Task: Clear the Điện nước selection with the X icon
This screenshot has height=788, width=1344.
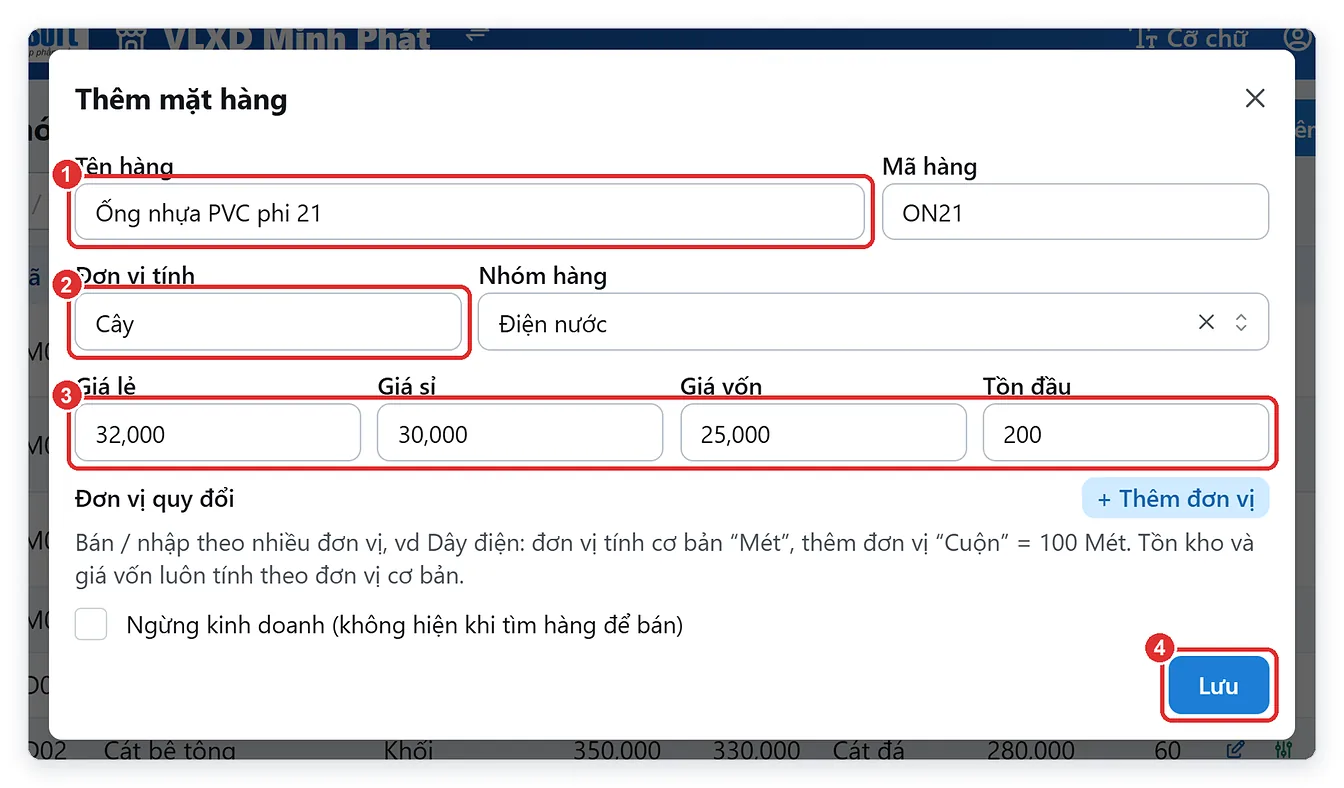Action: [1206, 322]
